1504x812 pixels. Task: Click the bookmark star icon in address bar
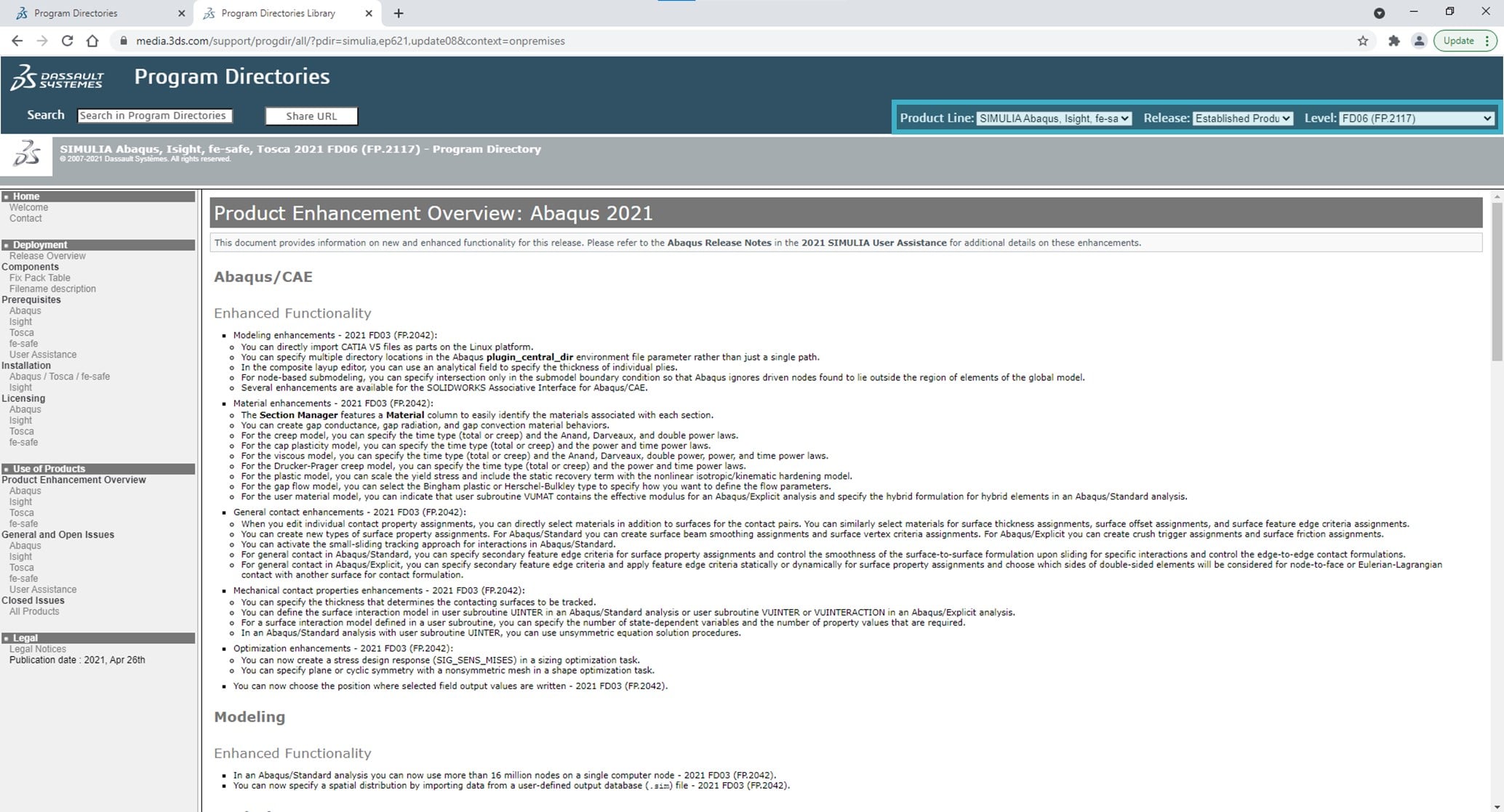coord(1363,41)
